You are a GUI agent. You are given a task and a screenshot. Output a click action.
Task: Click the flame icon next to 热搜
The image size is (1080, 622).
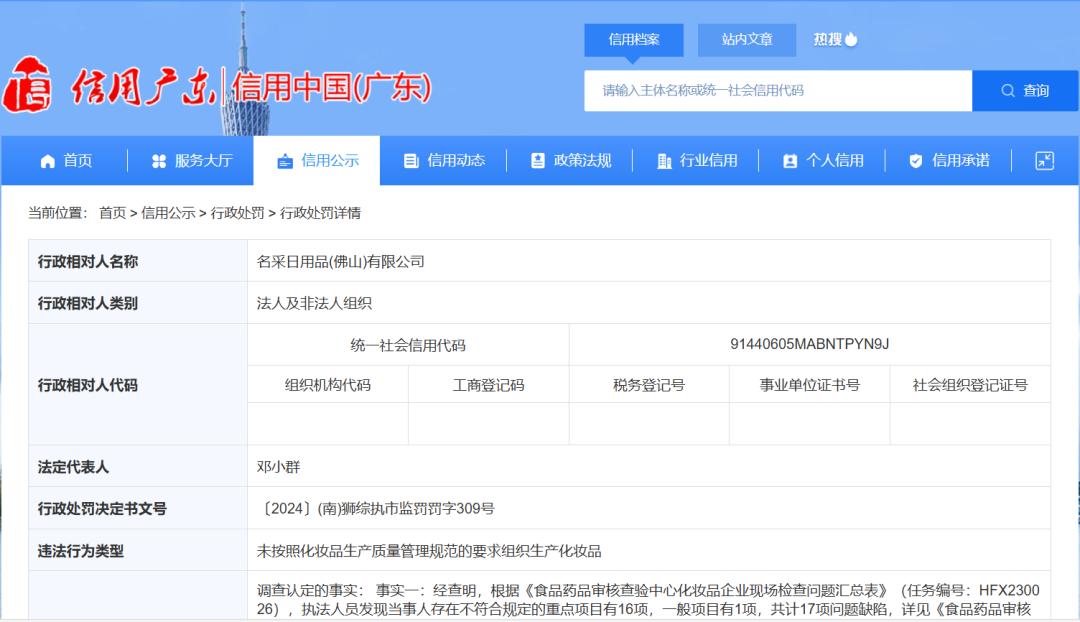pyautogui.click(x=851, y=39)
